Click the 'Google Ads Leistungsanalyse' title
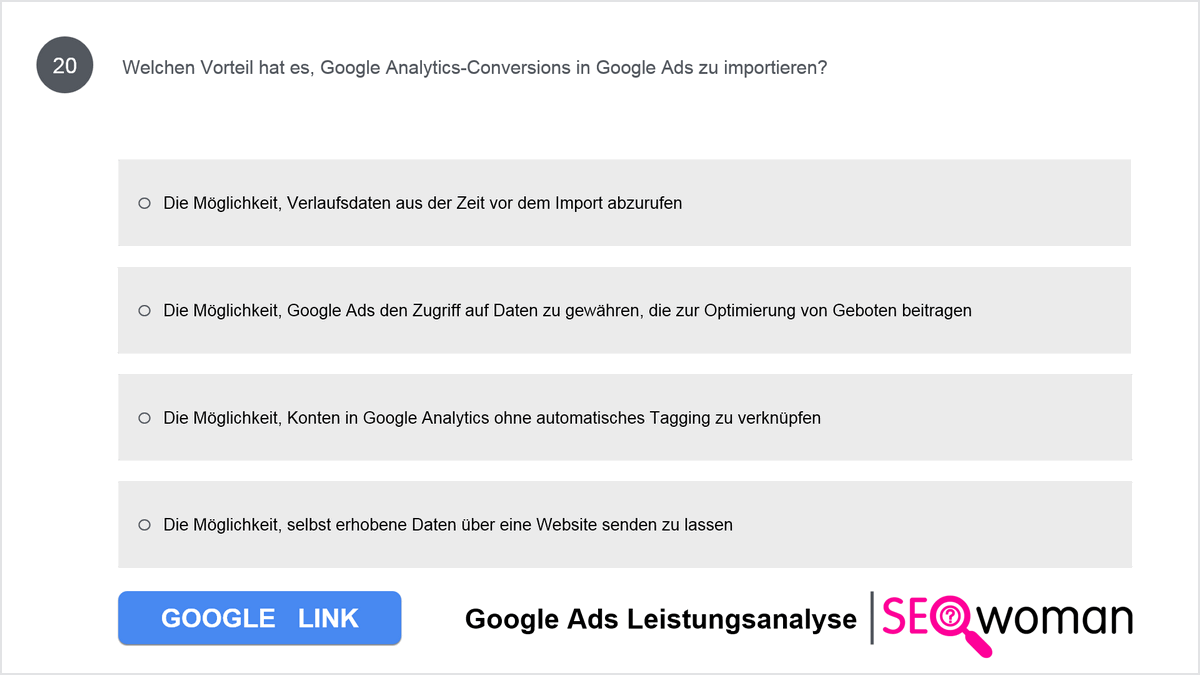Image resolution: width=1200 pixels, height=675 pixels. pos(661,619)
